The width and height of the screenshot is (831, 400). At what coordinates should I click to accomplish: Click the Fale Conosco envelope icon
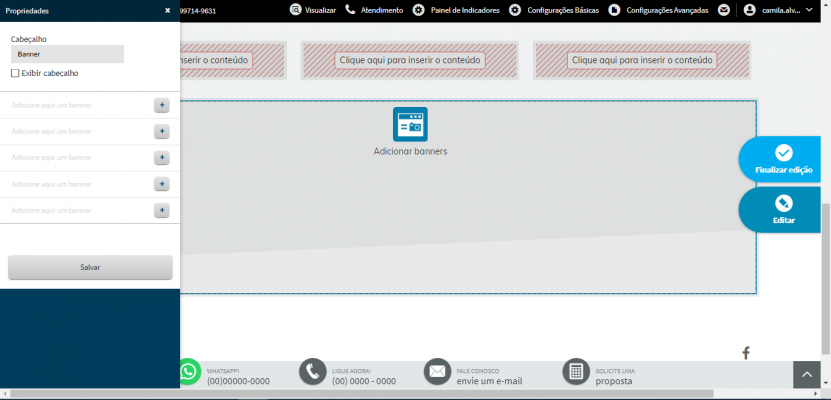click(437, 372)
